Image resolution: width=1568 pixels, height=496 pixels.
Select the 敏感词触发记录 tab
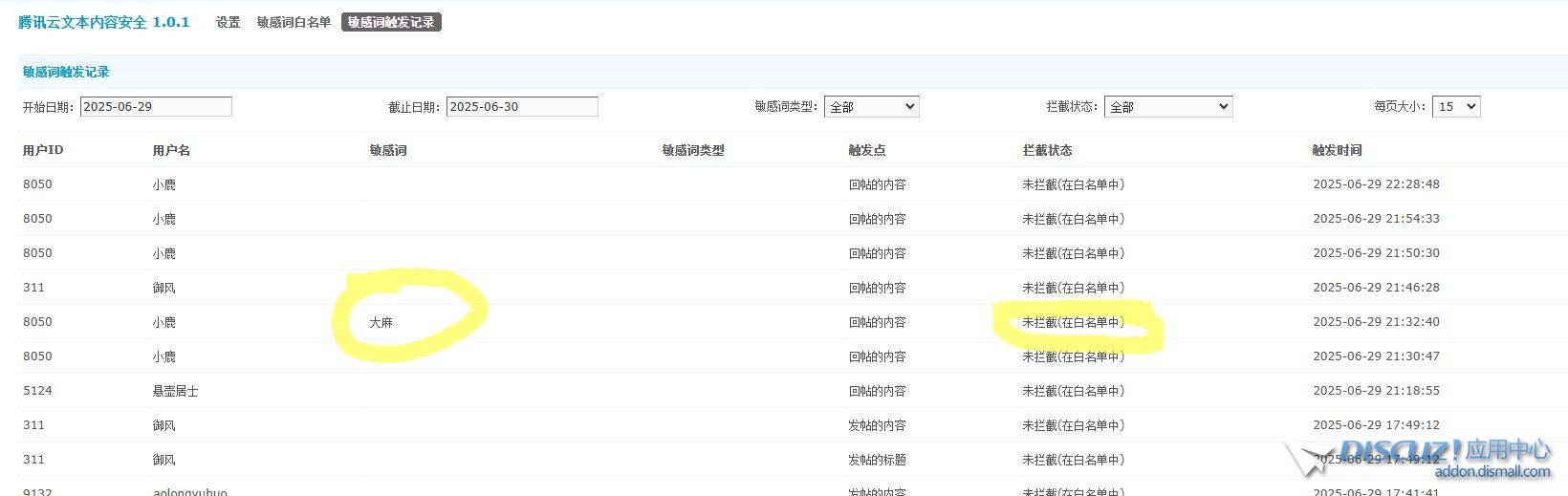tap(391, 22)
